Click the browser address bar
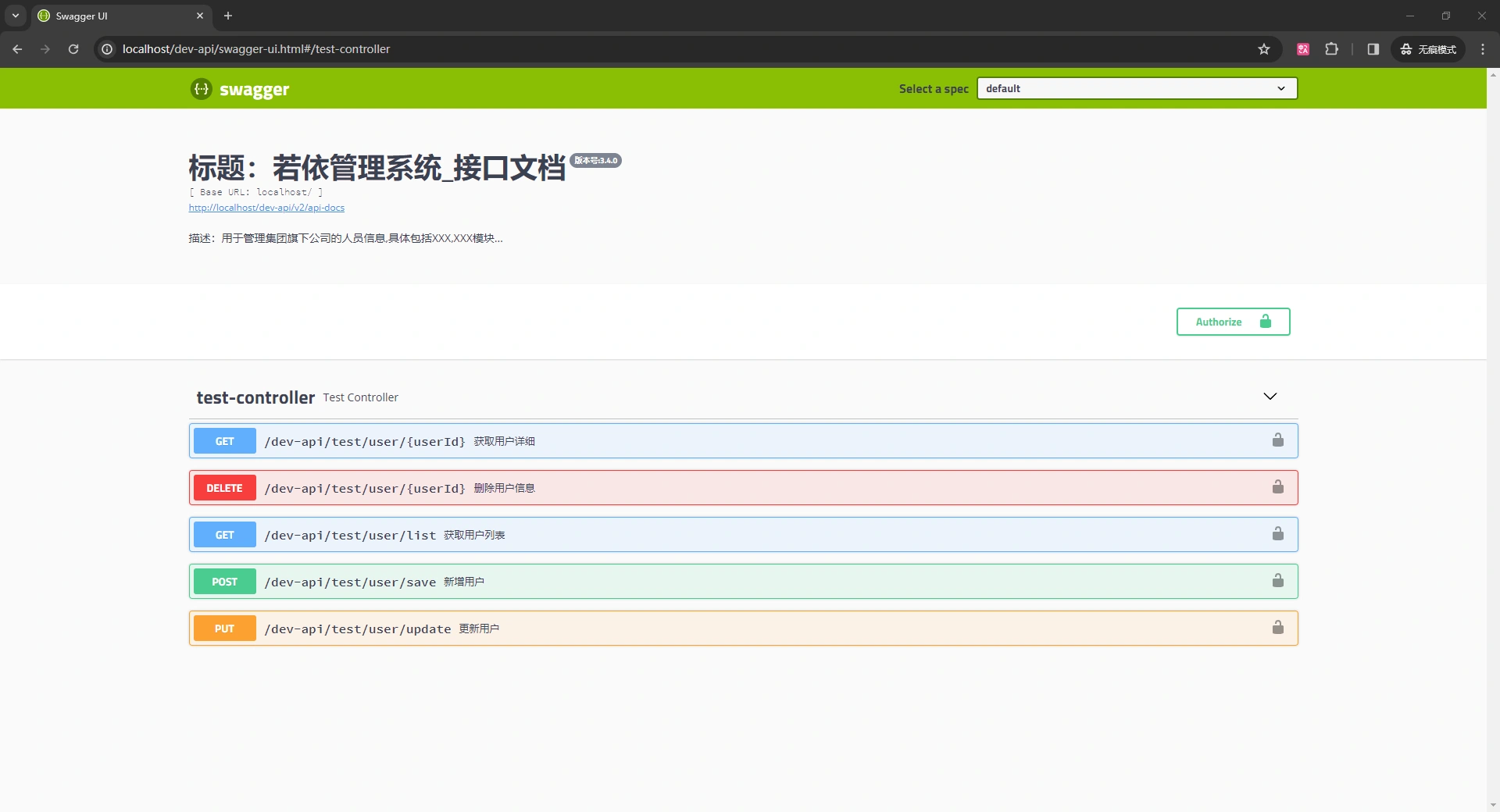1500x812 pixels. tap(672, 49)
